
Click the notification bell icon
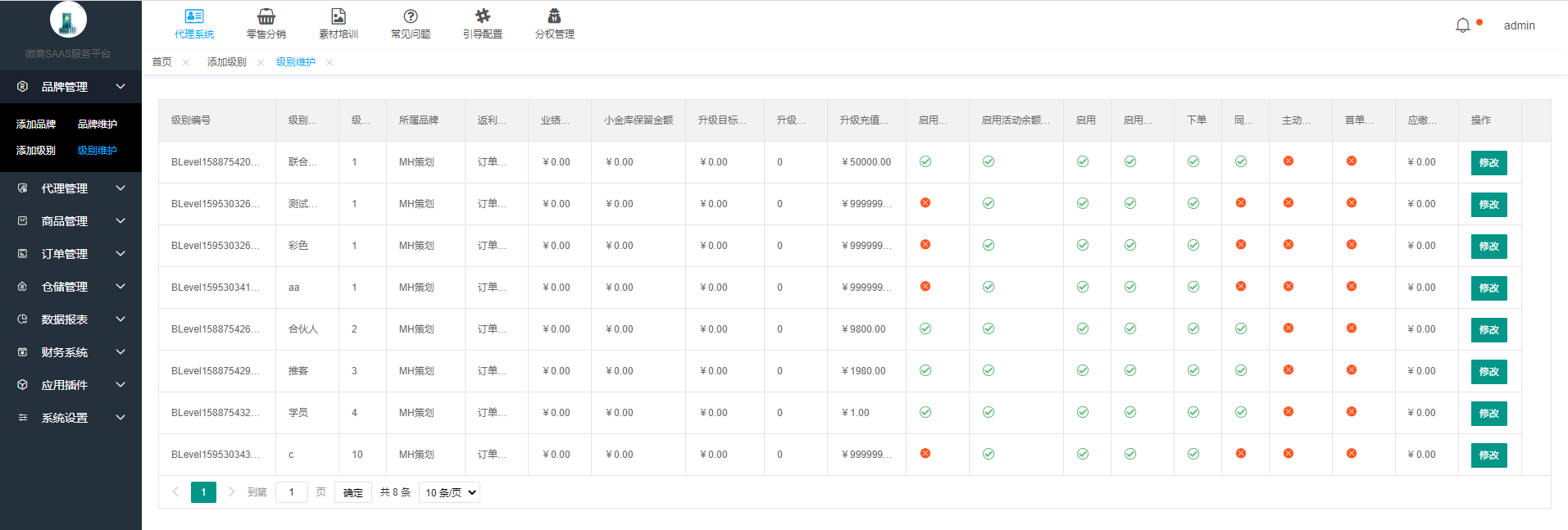pyautogui.click(x=1462, y=25)
